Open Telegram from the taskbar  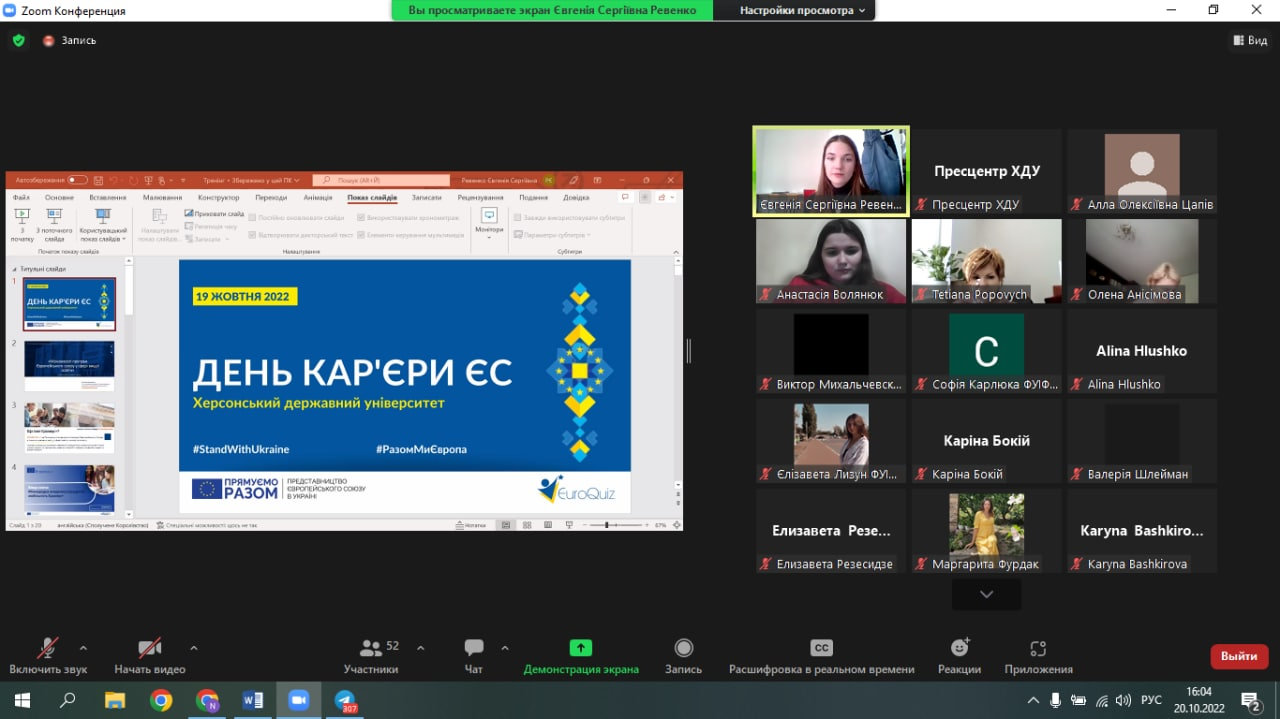346,700
